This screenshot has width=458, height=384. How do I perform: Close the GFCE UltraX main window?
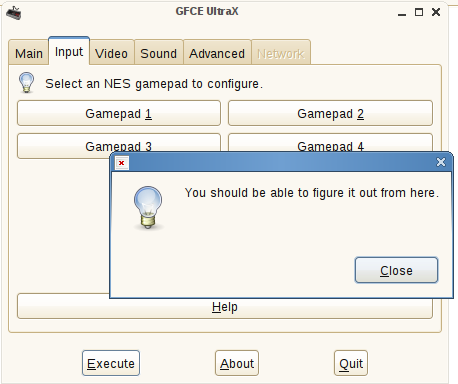click(436, 12)
